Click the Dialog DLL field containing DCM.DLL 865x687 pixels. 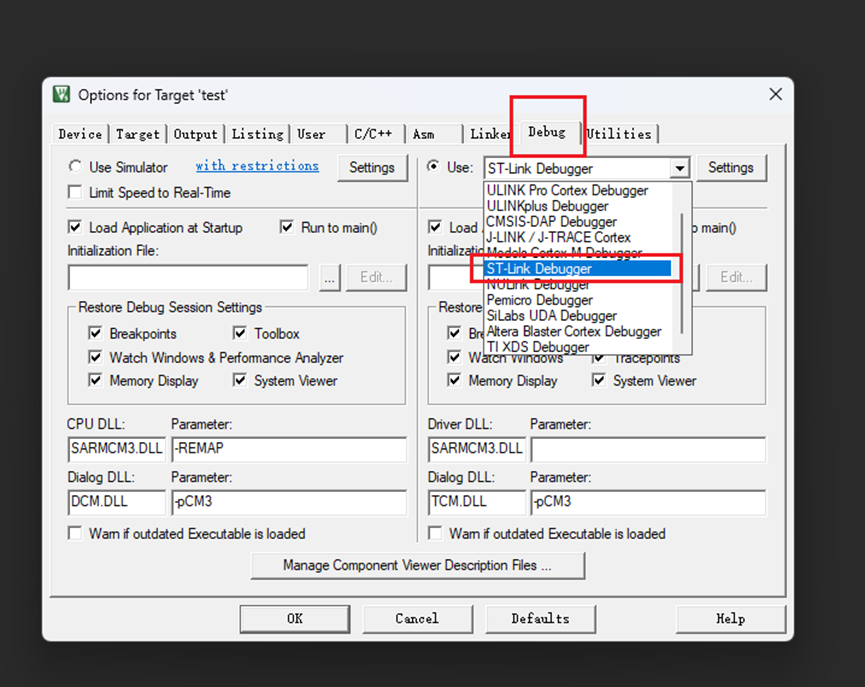tap(116, 502)
